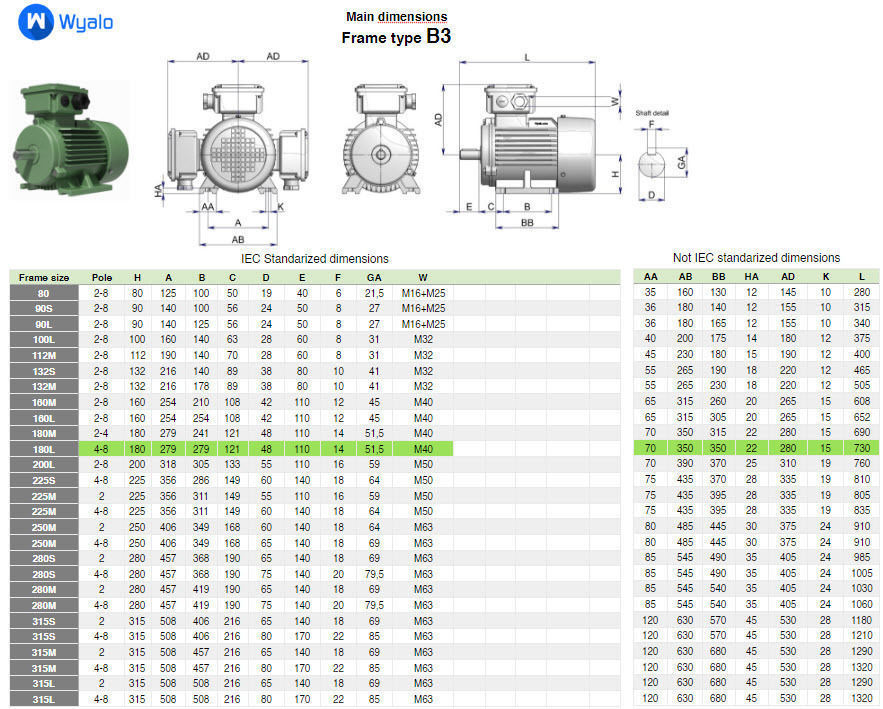Click the "80" frame size row label
The height and width of the screenshot is (709, 883).
(43, 293)
